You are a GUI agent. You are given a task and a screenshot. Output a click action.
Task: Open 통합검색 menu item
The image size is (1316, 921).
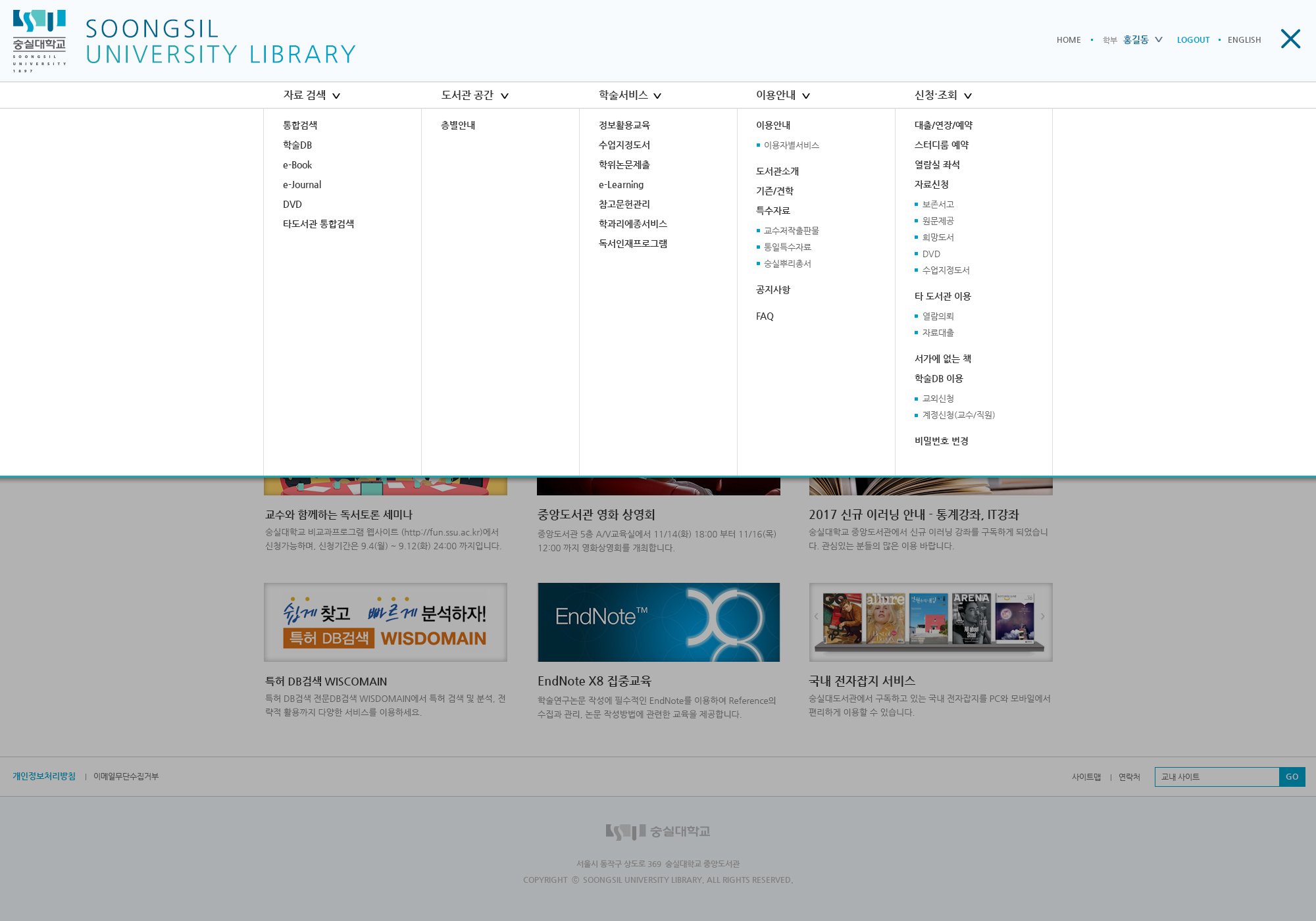tap(300, 125)
